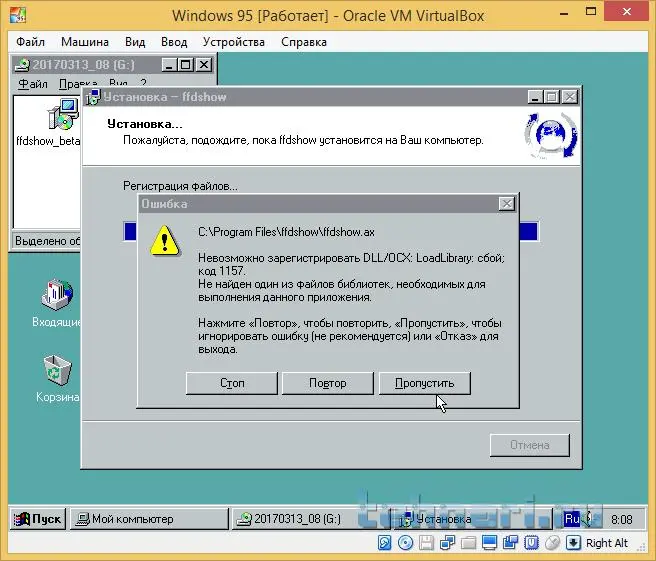Maximize the G: drive explorer window

[x=185, y=65]
